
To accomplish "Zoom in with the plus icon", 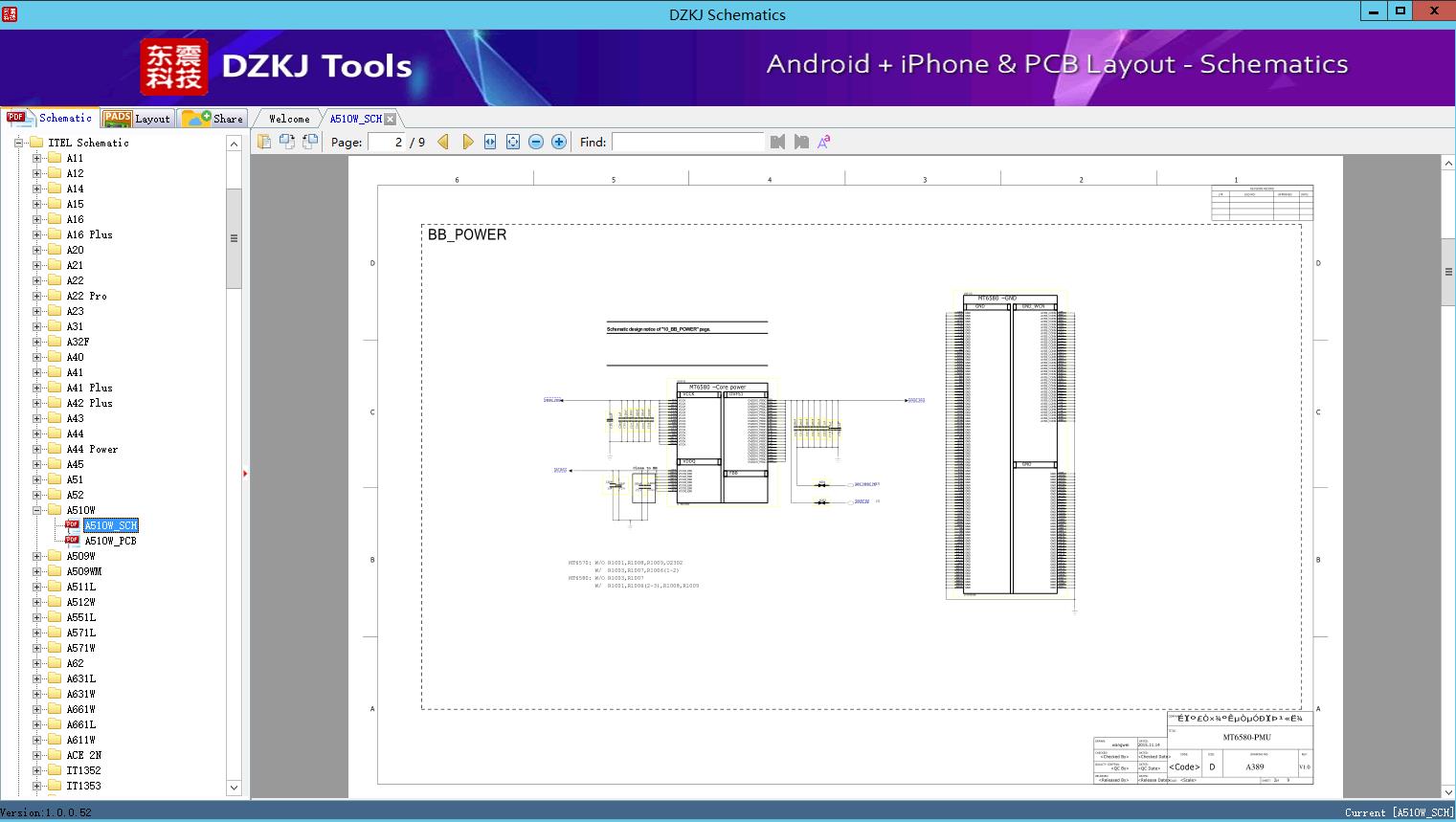I will 559,142.
